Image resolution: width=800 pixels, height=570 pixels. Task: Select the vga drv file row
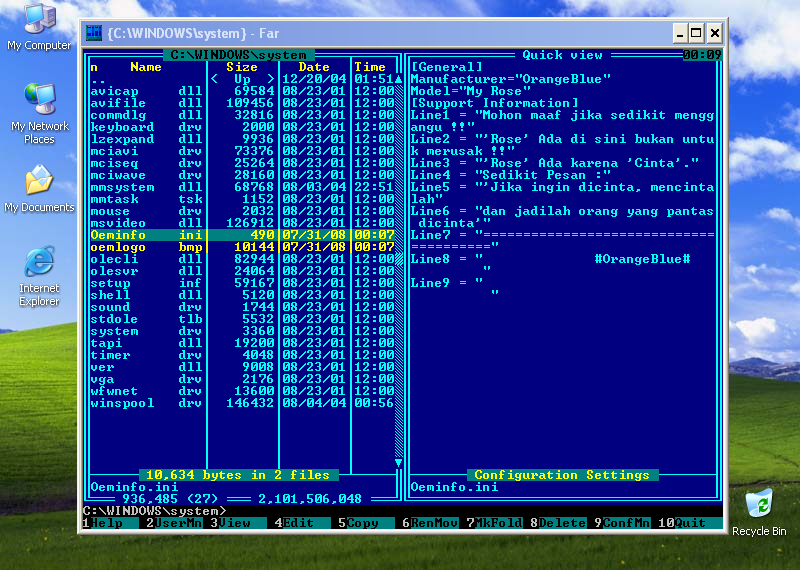tap(242, 379)
